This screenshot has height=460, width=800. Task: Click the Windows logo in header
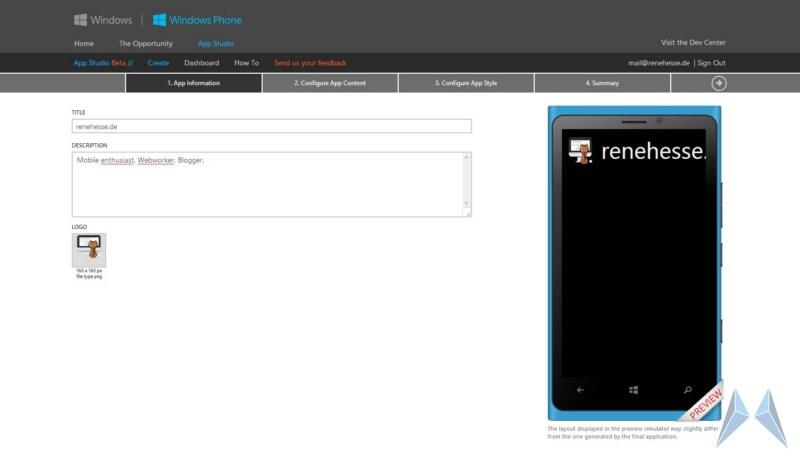click(103, 20)
